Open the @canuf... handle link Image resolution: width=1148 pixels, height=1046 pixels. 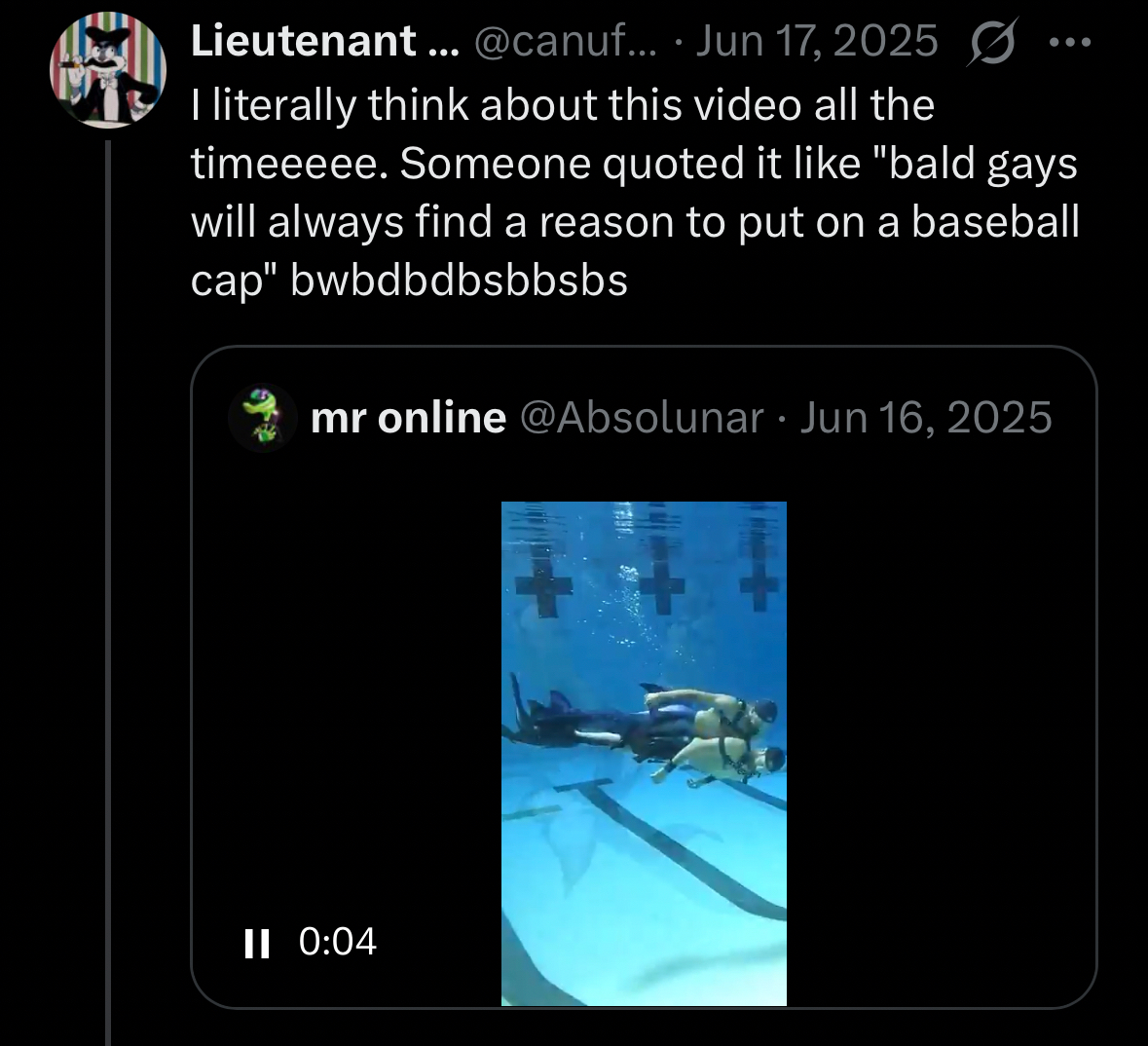566,40
